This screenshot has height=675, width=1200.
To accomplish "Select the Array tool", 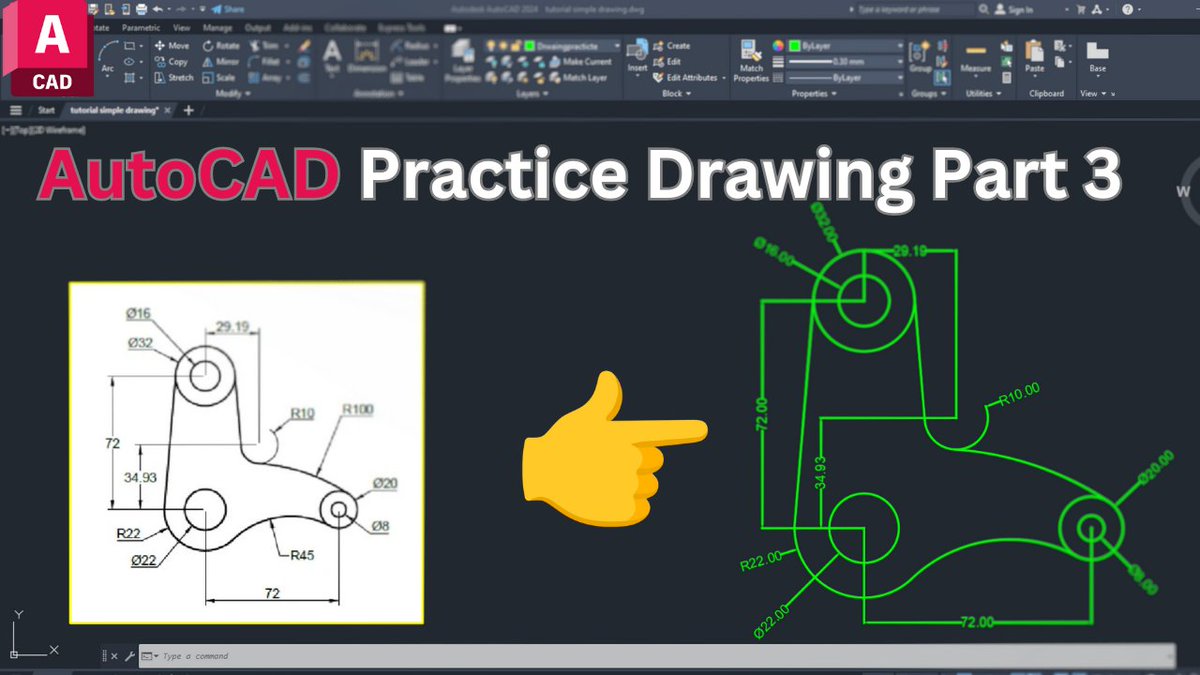I will (x=265, y=77).
